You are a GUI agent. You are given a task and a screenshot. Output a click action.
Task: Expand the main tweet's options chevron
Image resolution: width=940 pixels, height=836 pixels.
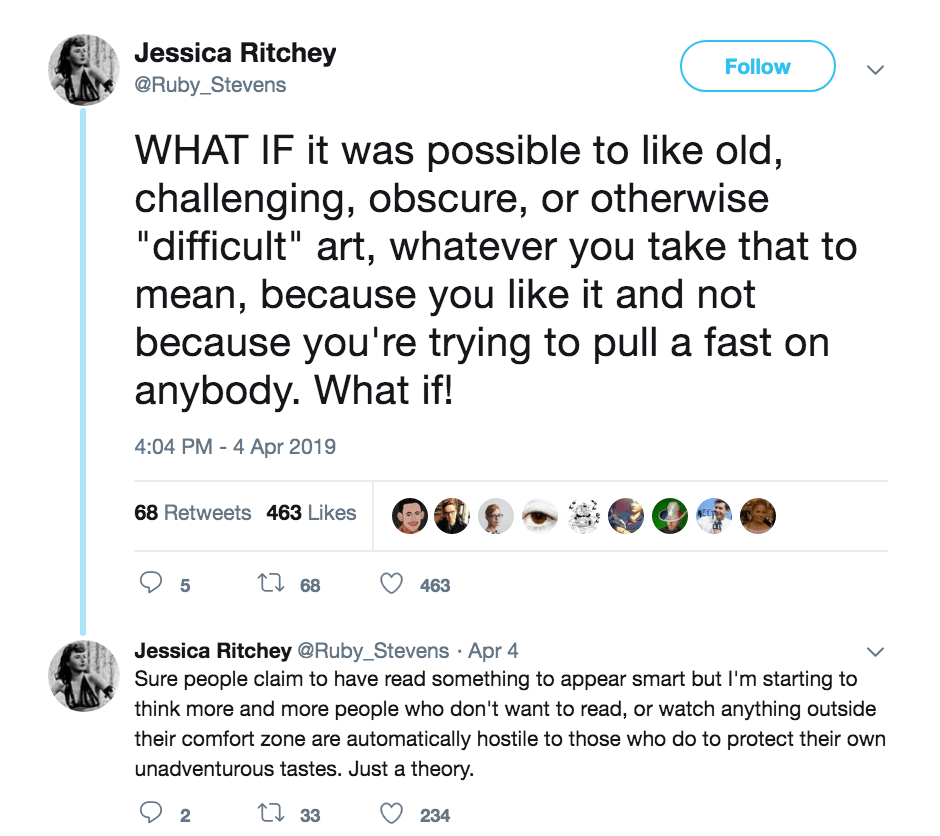point(875,70)
